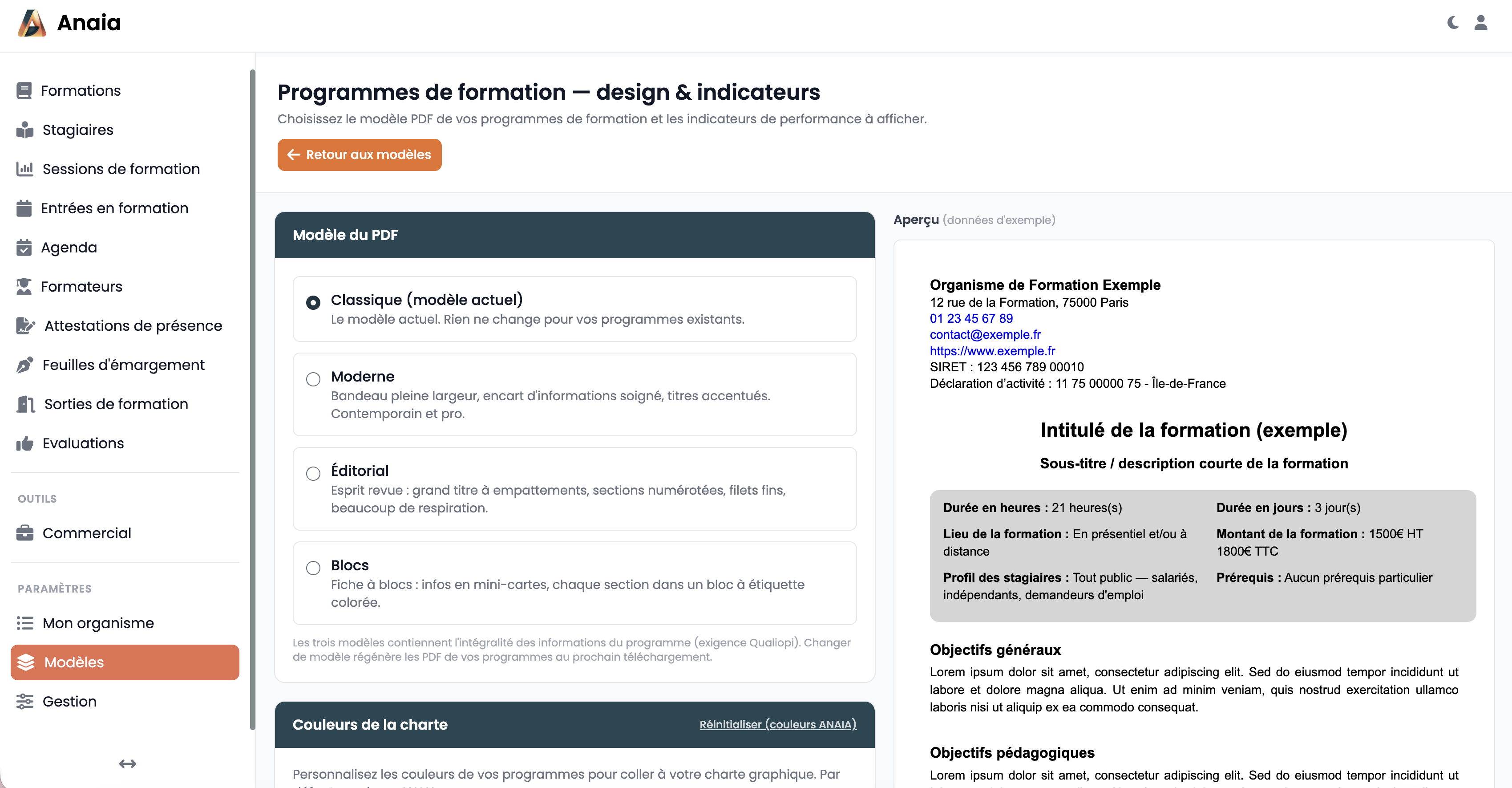Click Retour aux modèles button
1512x788 pixels.
point(359,154)
